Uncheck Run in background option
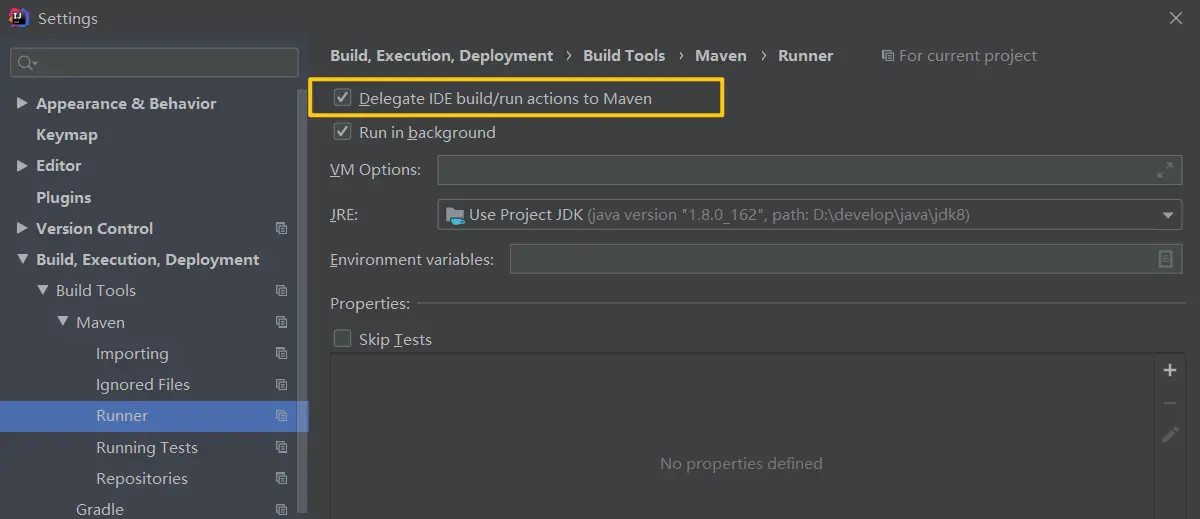 click(x=343, y=132)
